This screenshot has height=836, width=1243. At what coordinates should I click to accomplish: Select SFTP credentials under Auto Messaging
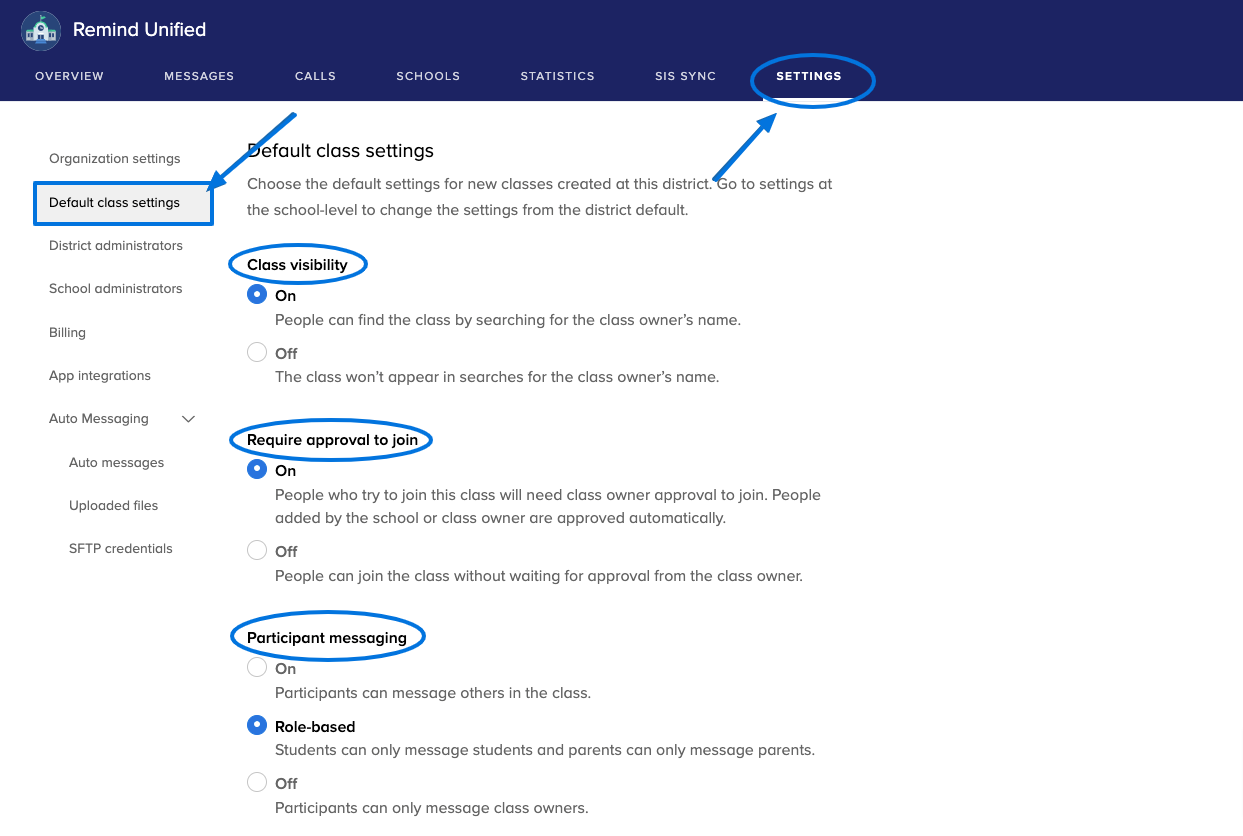121,548
